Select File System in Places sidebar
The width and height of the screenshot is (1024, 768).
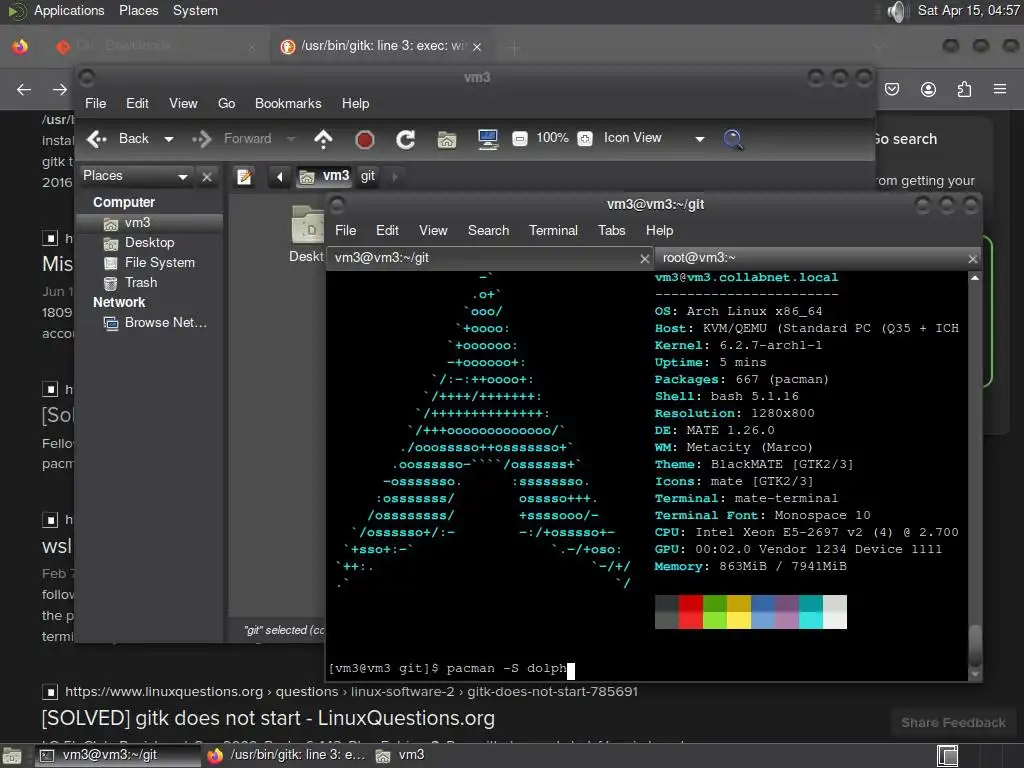pos(149,263)
